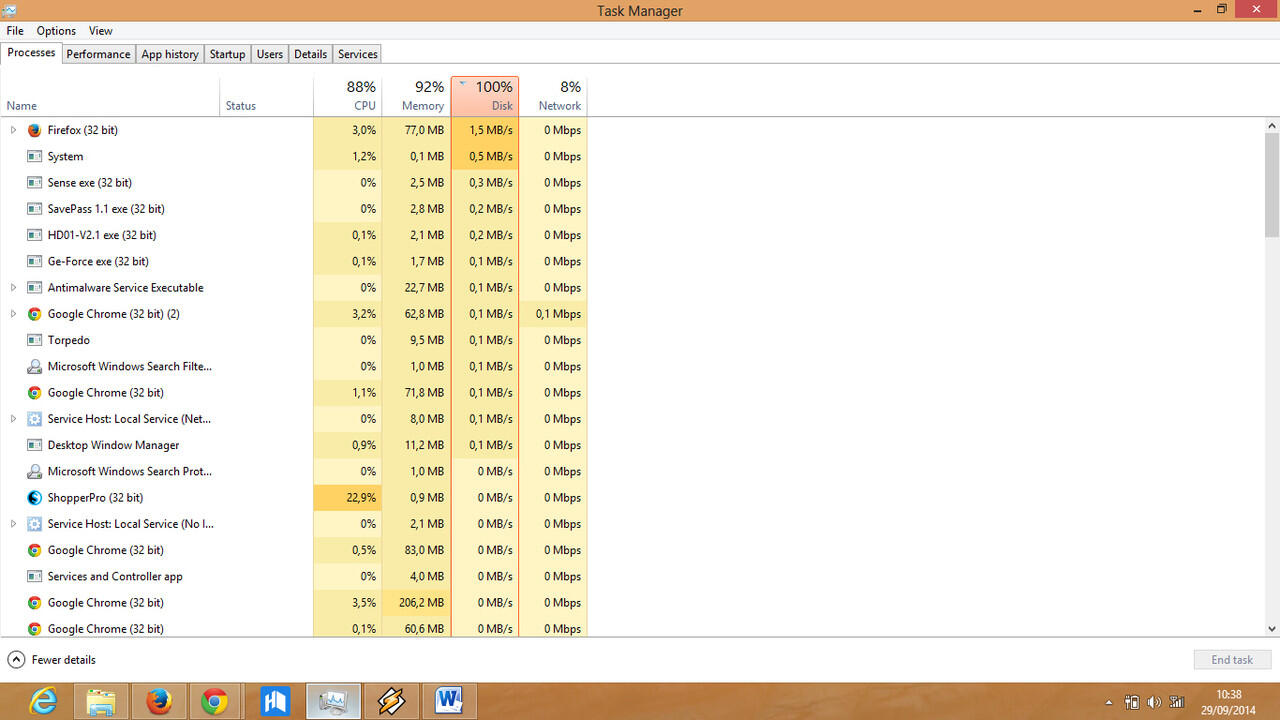Switch to the Details tab
The width and height of the screenshot is (1280, 720).
click(x=310, y=54)
